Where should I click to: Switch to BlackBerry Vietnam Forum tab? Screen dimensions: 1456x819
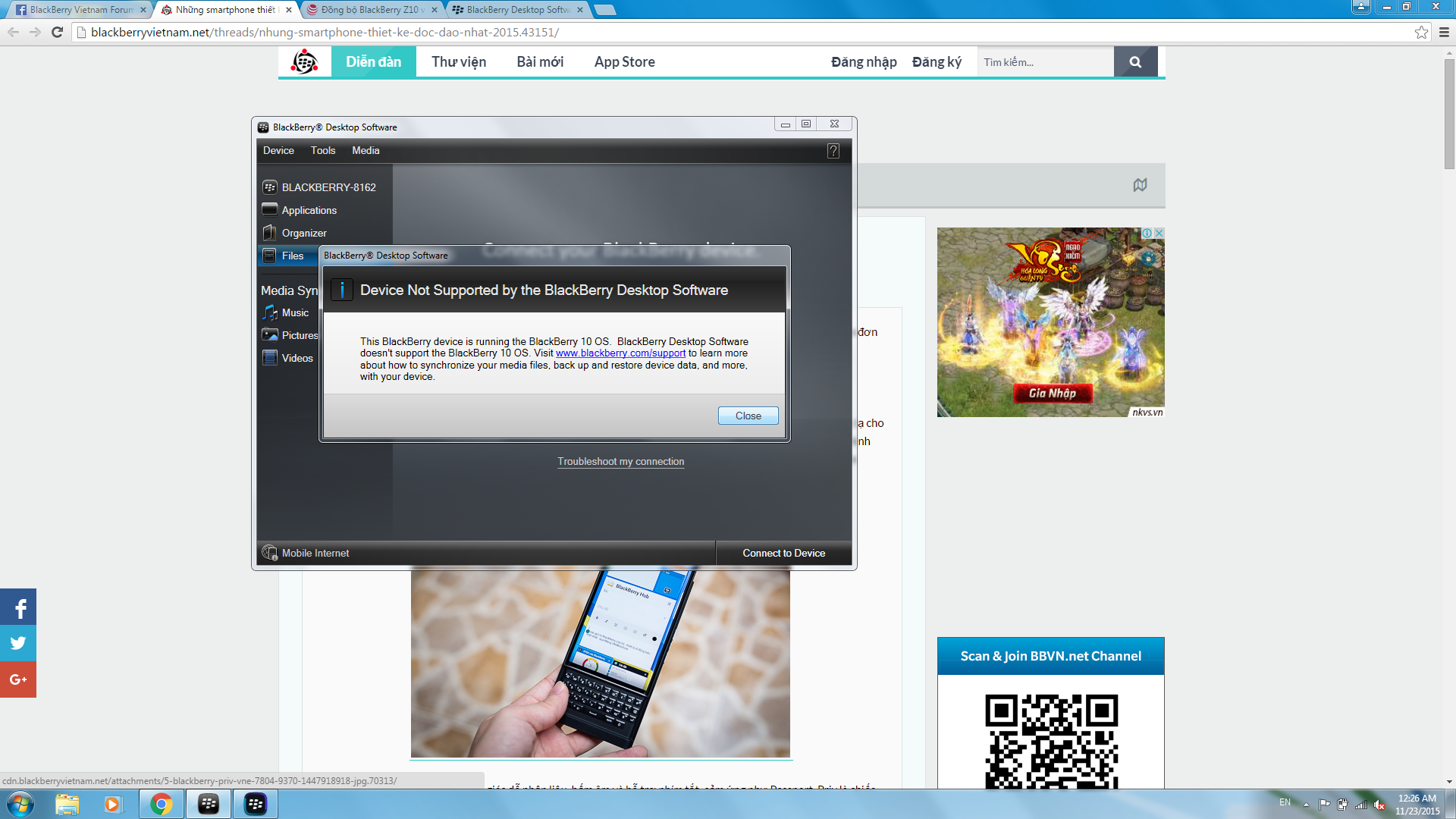[81, 10]
